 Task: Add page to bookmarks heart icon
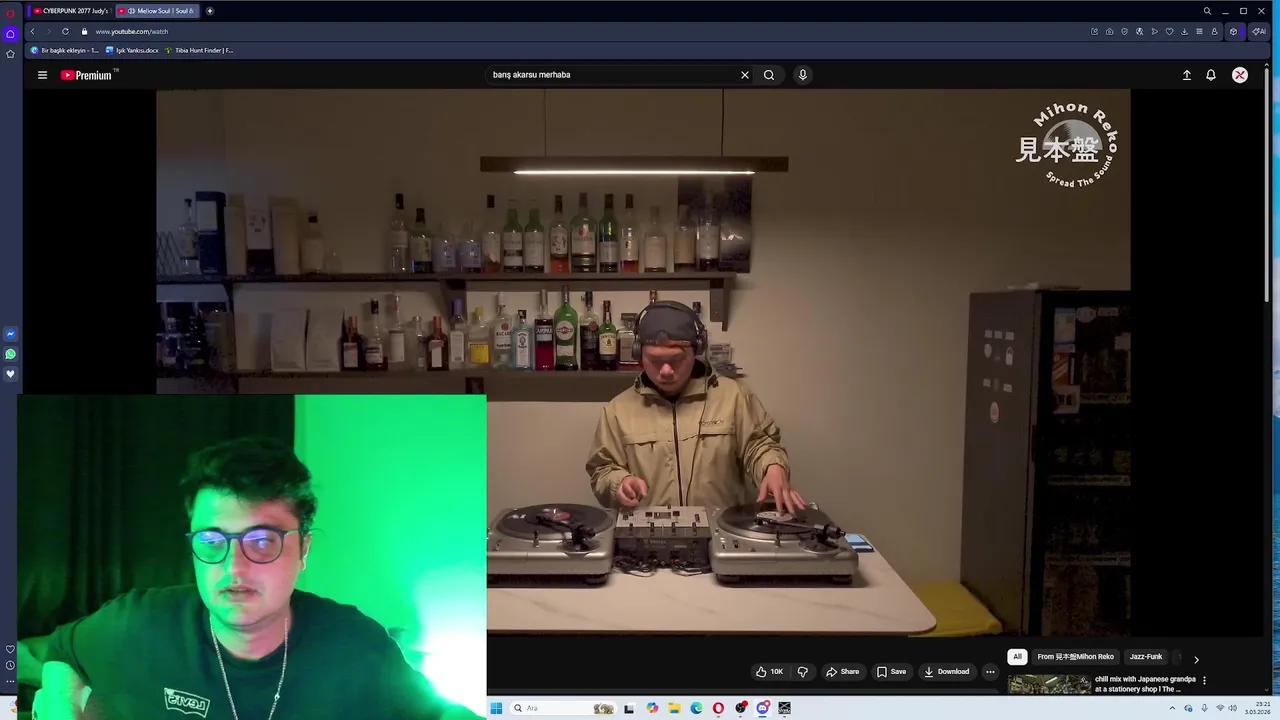pos(1169,31)
